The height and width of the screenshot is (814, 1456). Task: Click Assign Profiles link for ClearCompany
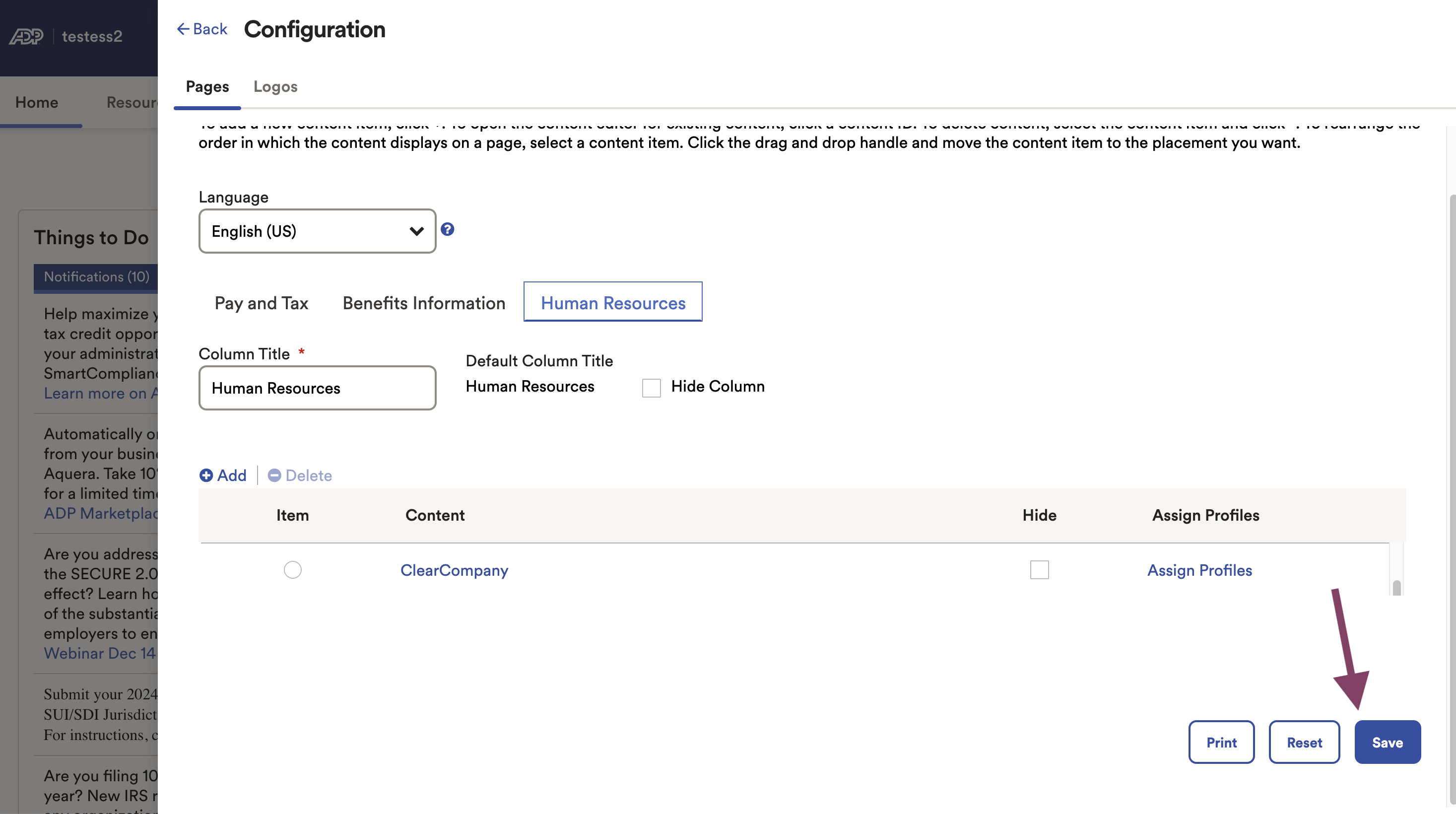1199,570
